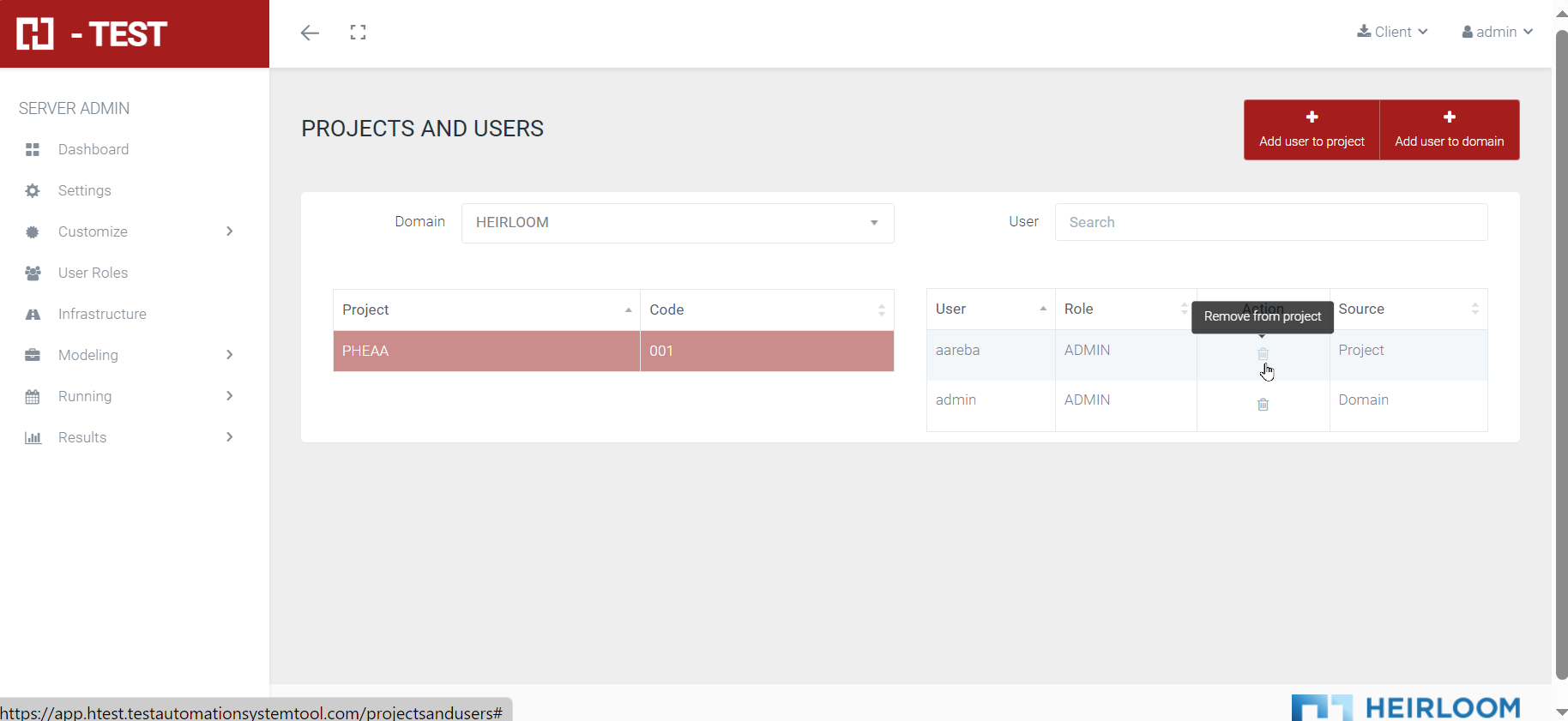Open the Running menu item
This screenshot has width=1568, height=721.
[x=129, y=396]
